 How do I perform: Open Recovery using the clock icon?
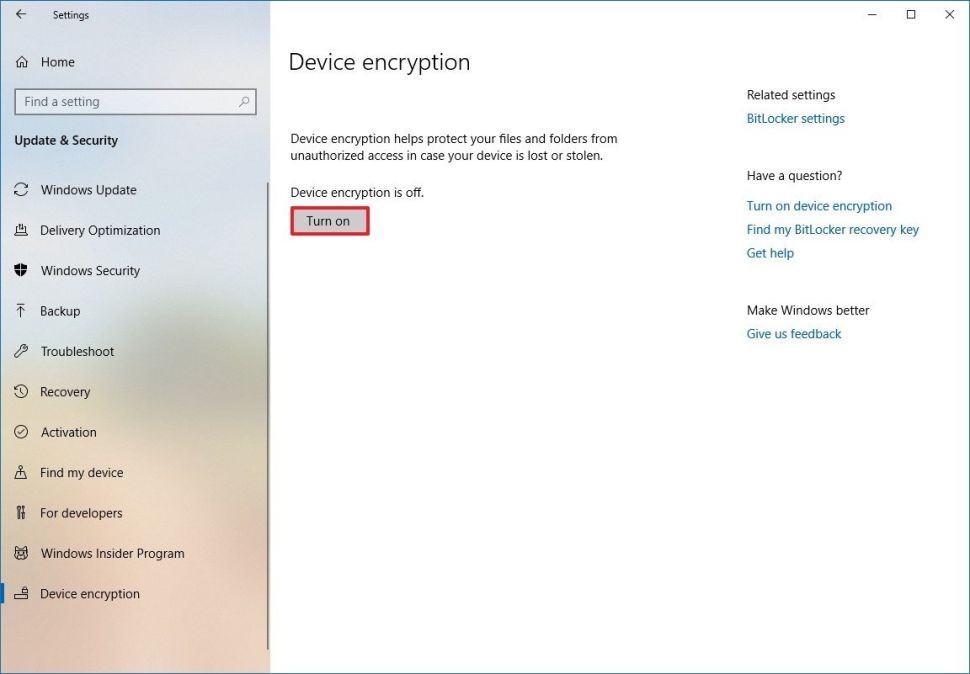pyautogui.click(x=22, y=391)
